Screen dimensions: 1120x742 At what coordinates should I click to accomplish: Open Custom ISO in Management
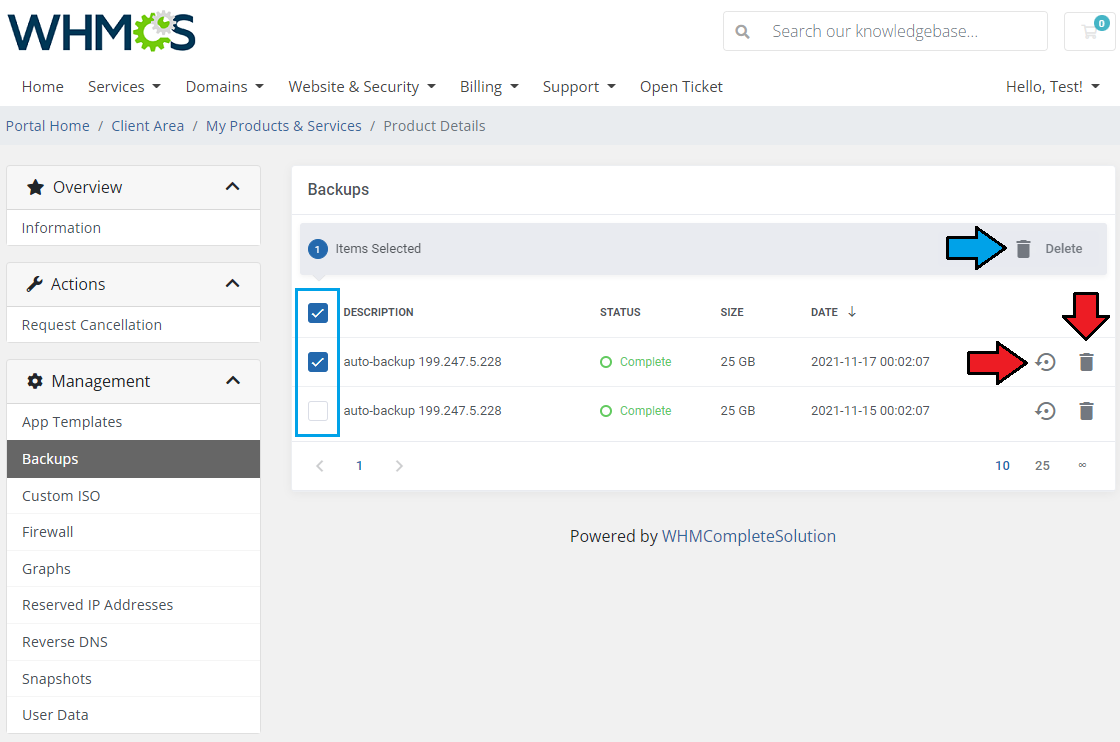134,496
